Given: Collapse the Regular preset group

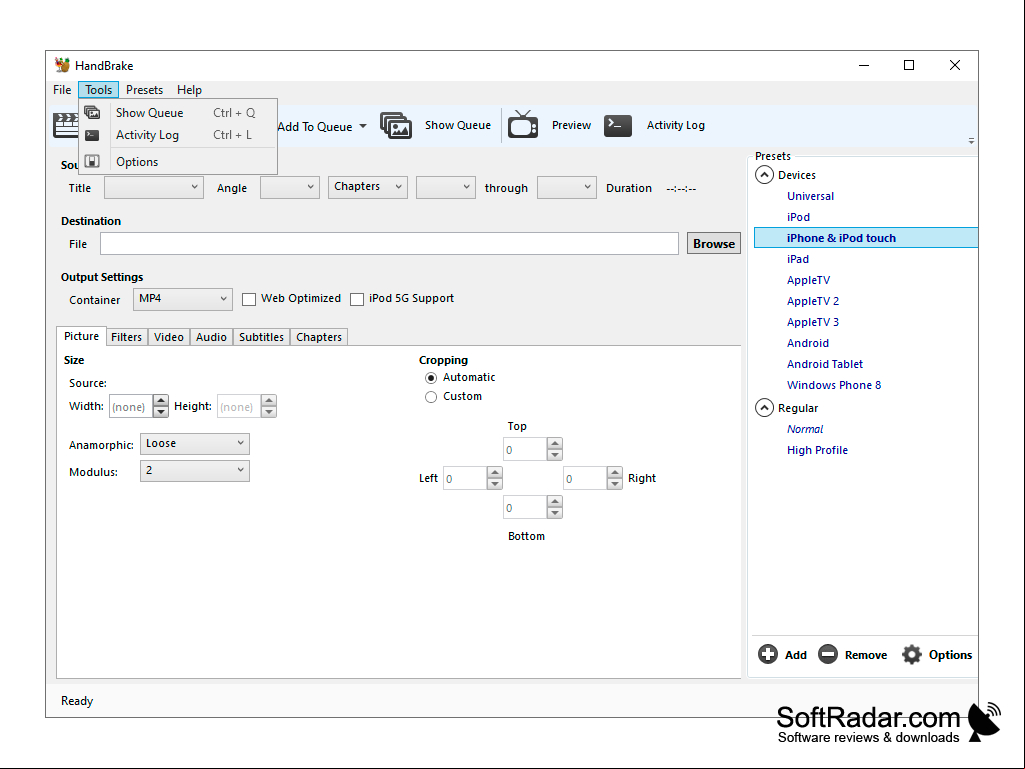Looking at the screenshot, I should click(764, 407).
